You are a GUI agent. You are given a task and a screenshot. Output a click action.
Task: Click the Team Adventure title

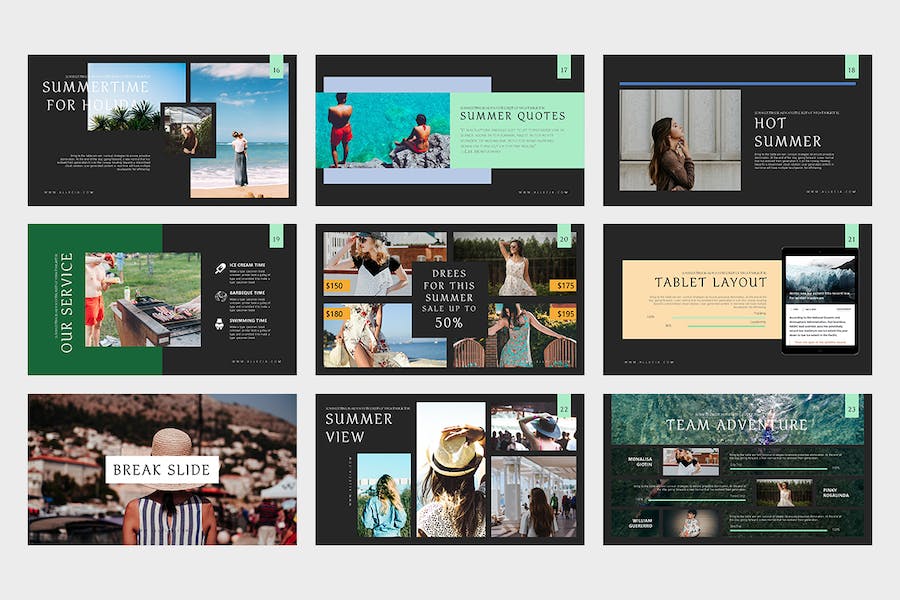(736, 425)
